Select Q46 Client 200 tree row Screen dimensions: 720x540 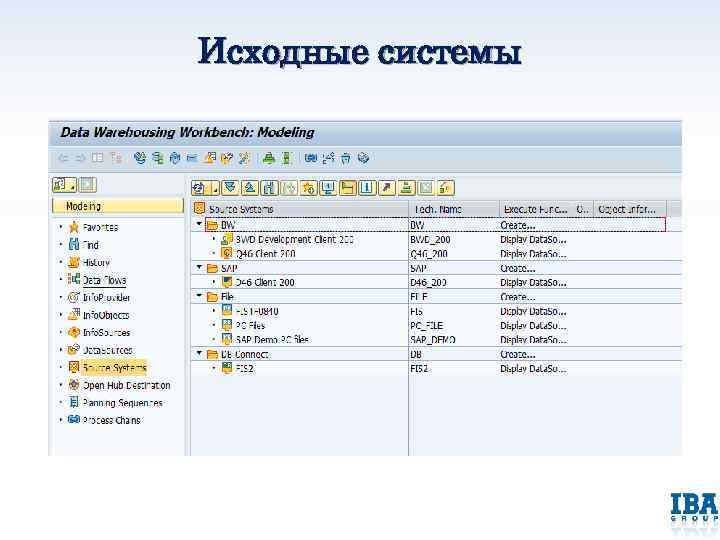pyautogui.click(x=265, y=254)
